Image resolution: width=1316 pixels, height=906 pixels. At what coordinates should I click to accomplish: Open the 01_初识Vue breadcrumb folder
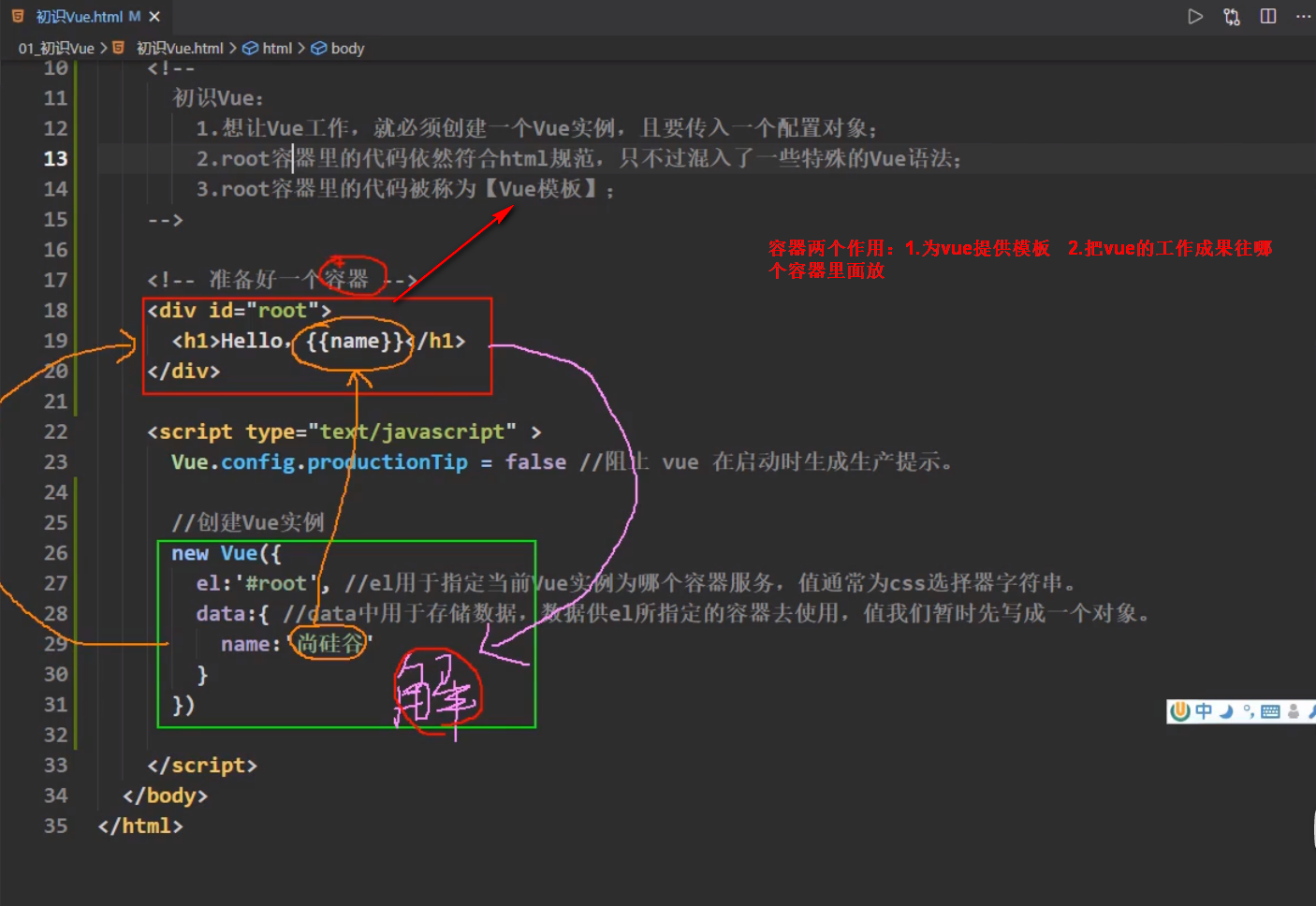56,49
